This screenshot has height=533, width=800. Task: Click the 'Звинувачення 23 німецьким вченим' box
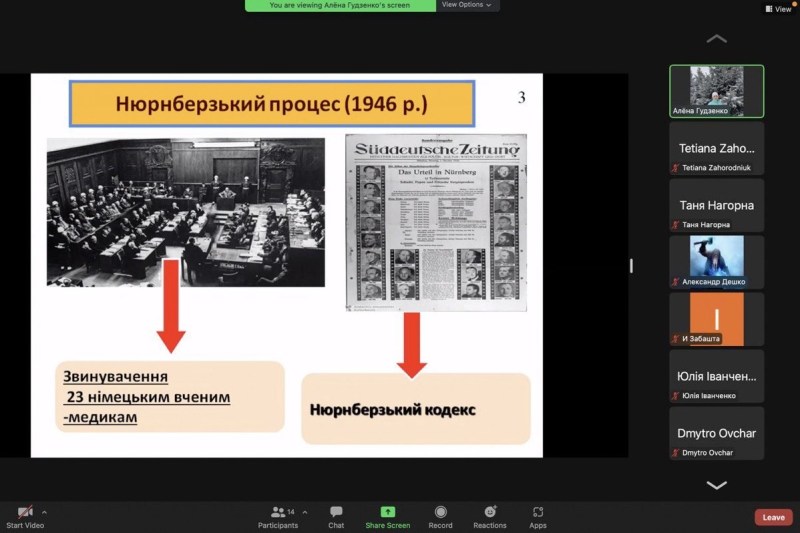click(x=170, y=397)
